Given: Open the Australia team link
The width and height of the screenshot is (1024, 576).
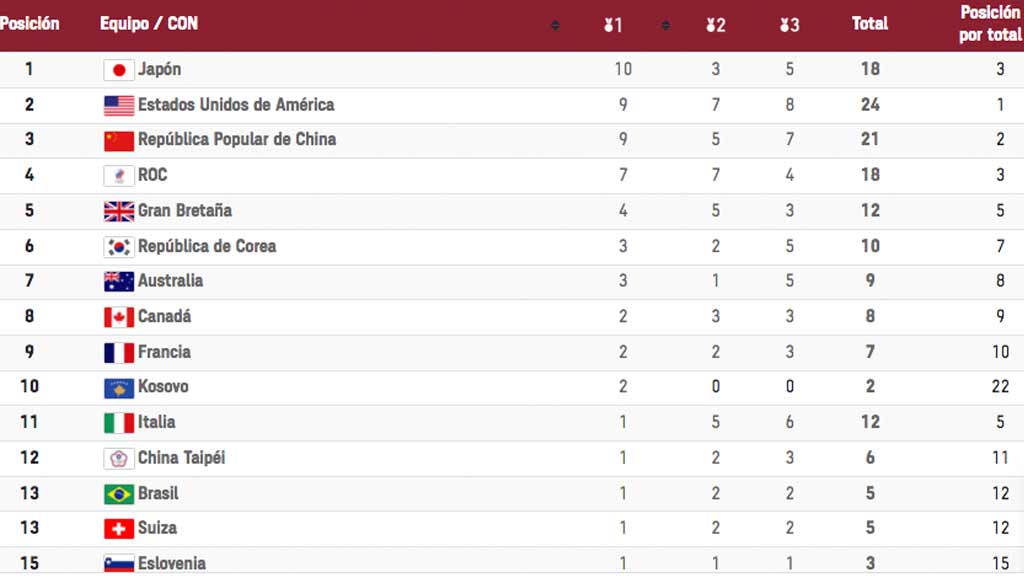Looking at the screenshot, I should click(170, 281).
